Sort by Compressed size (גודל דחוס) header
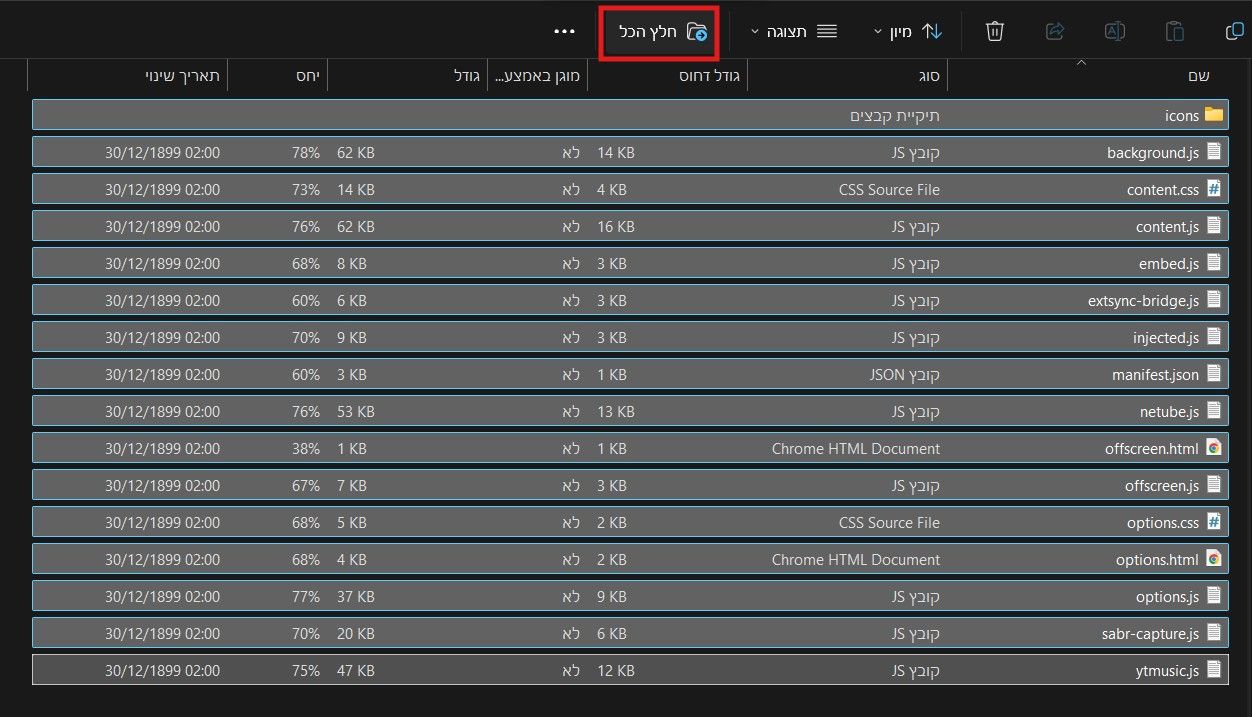 pos(667,76)
